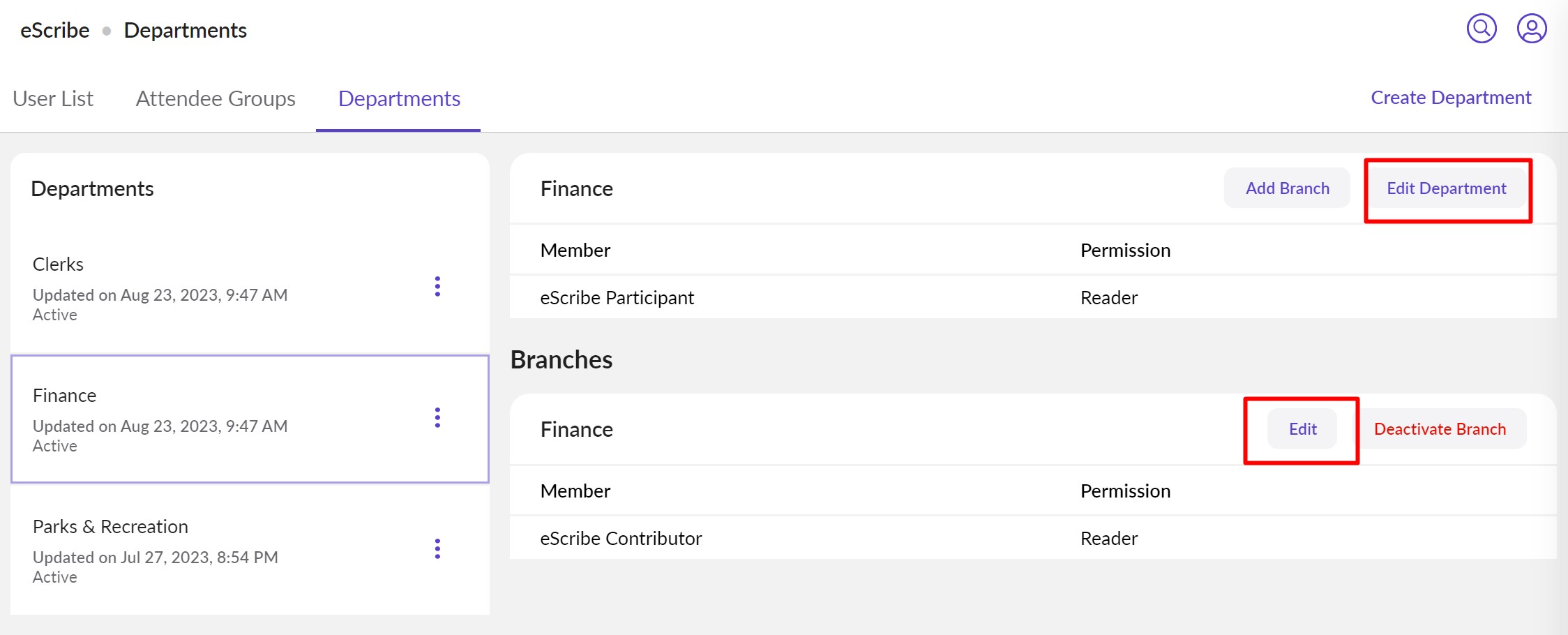
Task: Click Edit for the Finance branch
Action: pos(1302,429)
